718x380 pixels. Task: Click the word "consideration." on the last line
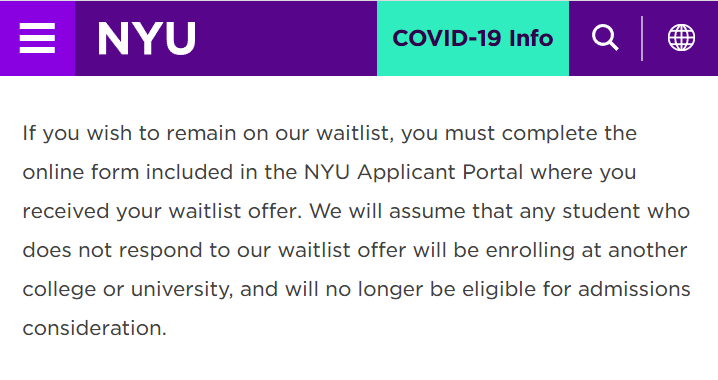click(94, 328)
